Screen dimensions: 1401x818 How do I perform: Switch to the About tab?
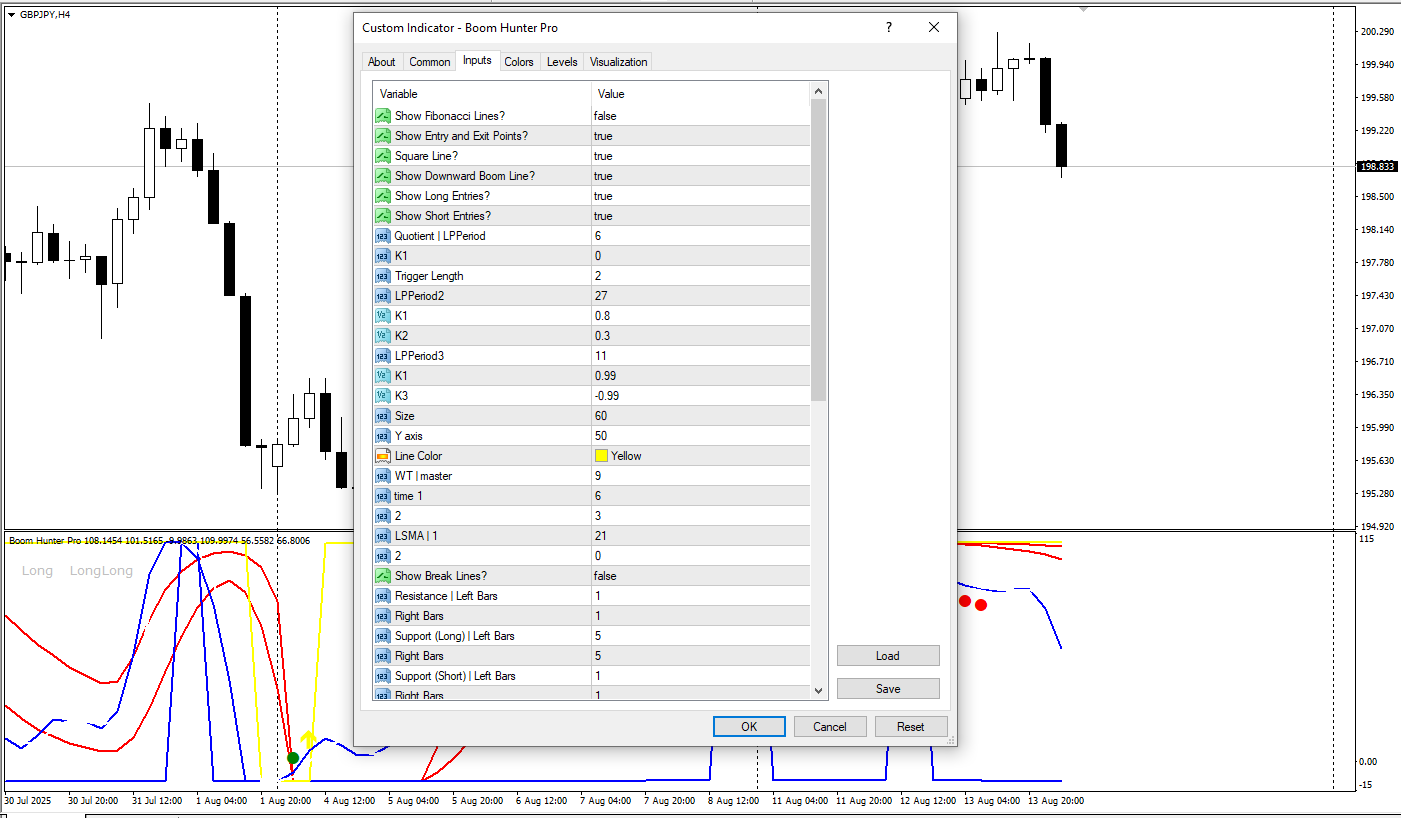click(x=382, y=62)
